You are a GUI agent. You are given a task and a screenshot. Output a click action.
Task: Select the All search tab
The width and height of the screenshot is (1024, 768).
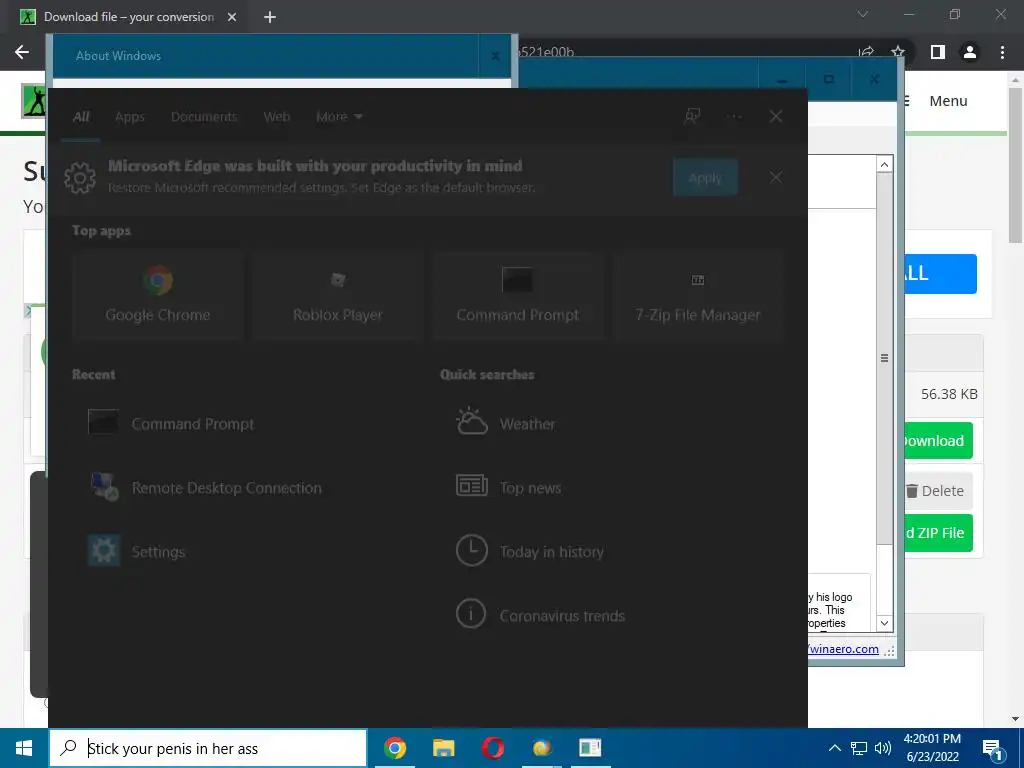81,117
